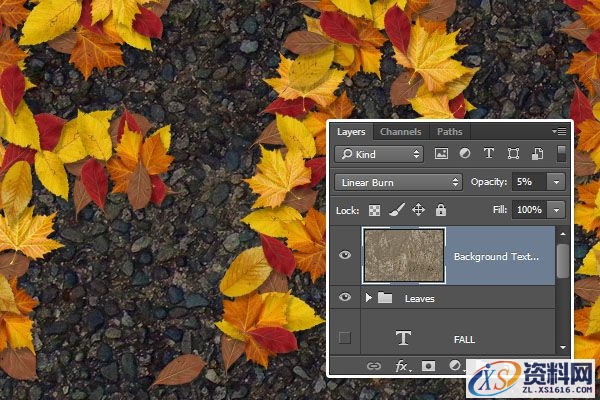Image resolution: width=600 pixels, height=400 pixels.
Task: Lock image pixels brush icon
Action: (396, 210)
